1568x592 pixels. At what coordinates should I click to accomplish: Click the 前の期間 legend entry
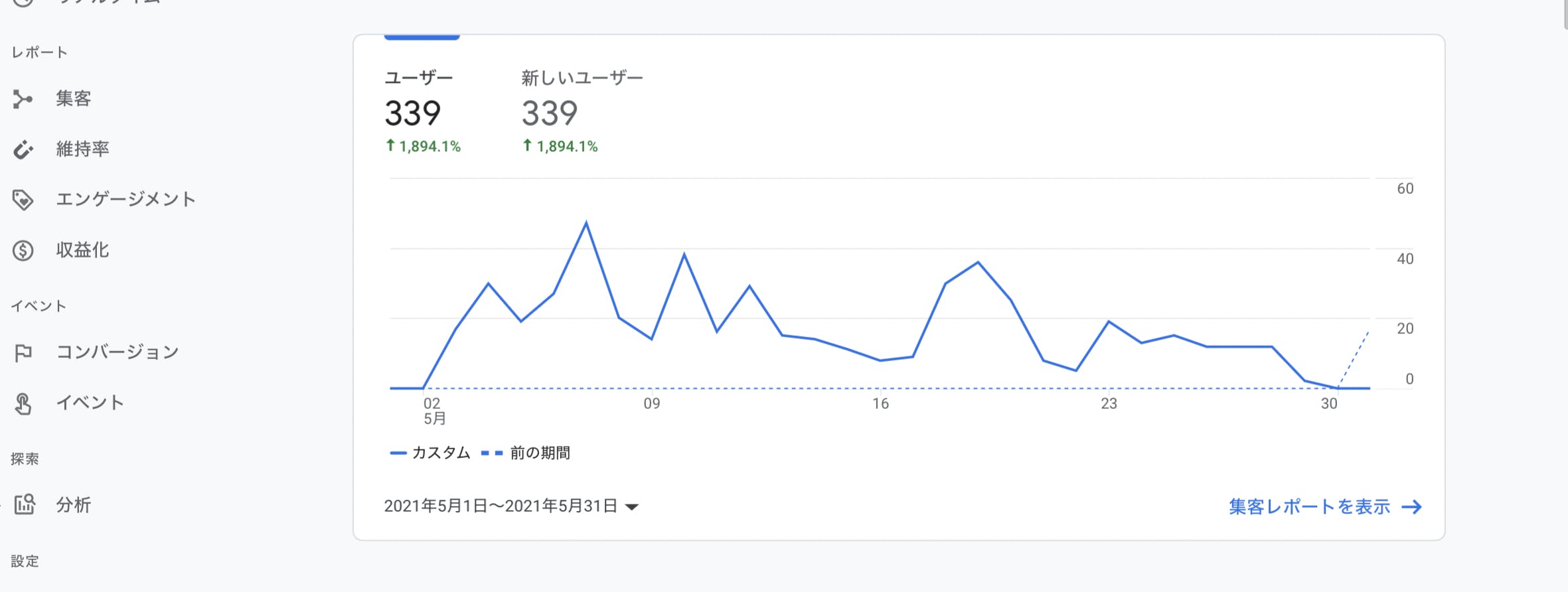point(526,453)
